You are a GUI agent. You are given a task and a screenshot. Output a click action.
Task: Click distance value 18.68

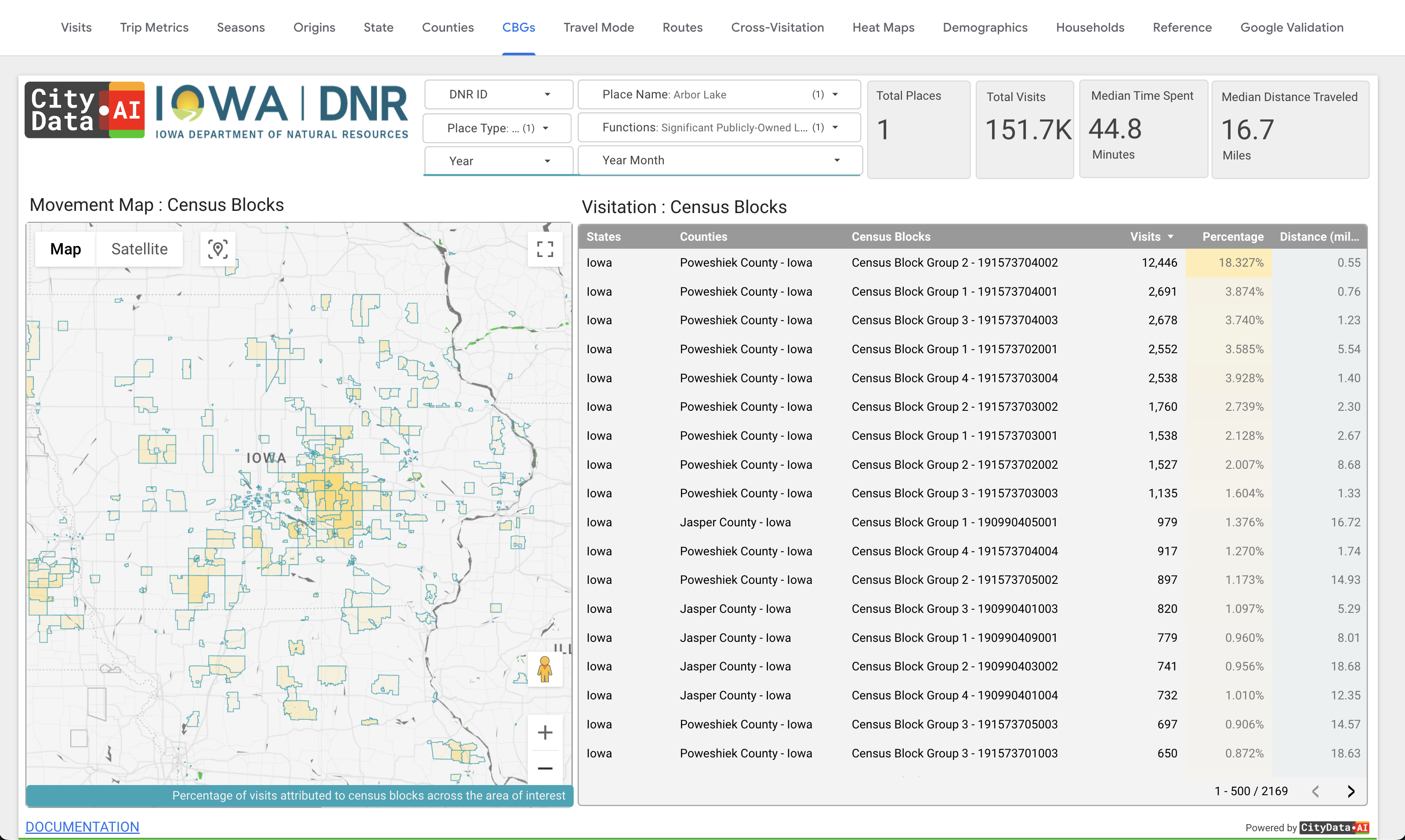click(1345, 666)
